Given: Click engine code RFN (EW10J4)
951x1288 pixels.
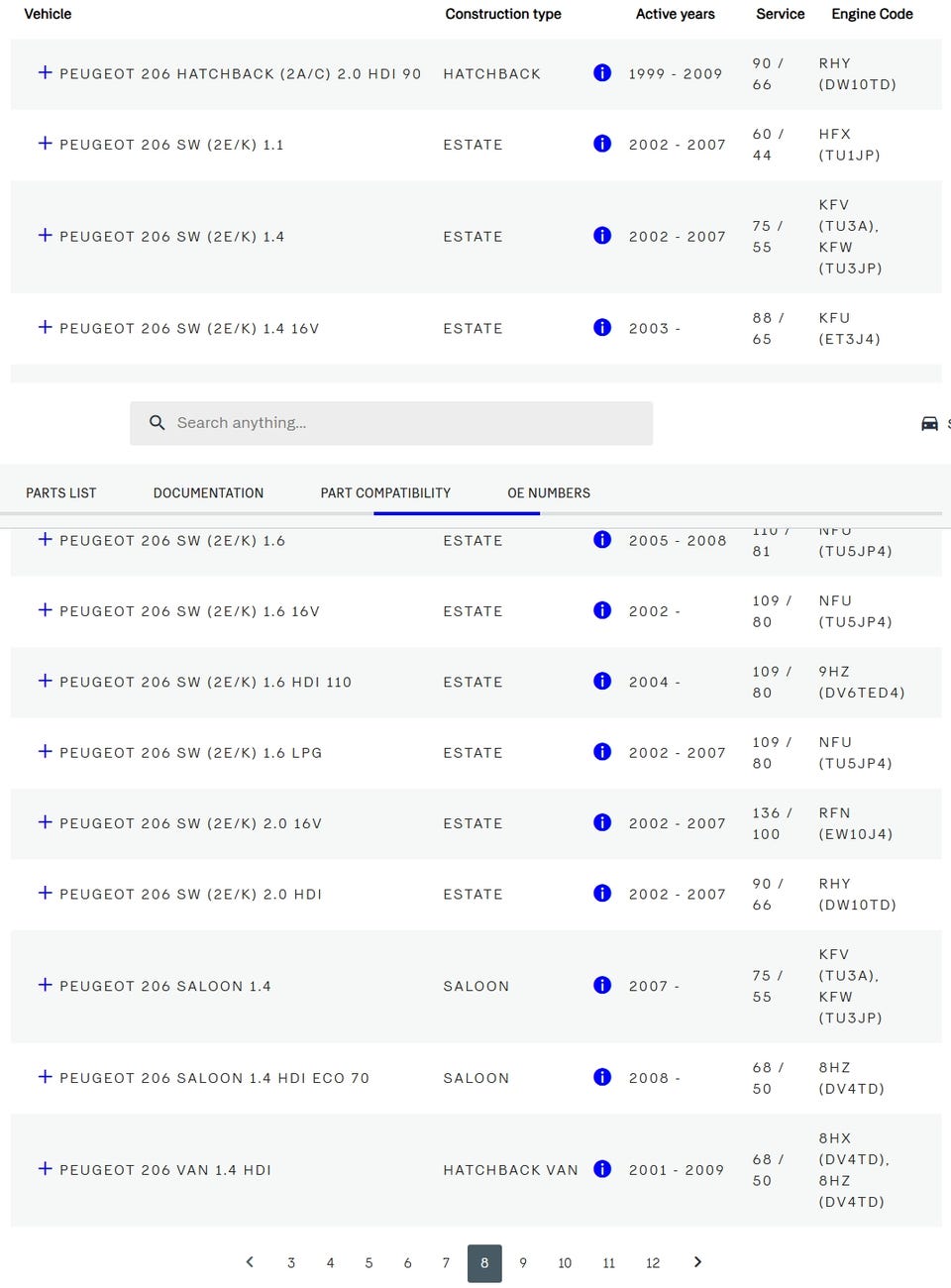Looking at the screenshot, I should 856,823.
